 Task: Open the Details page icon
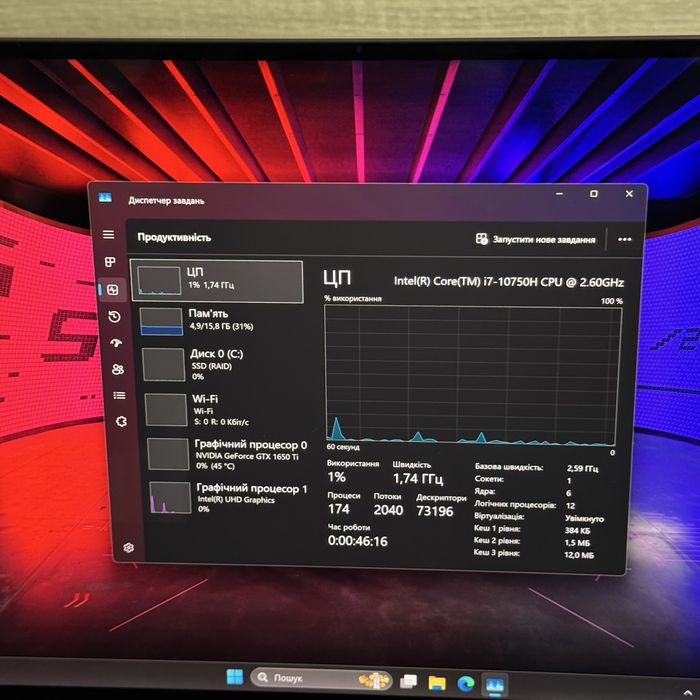point(119,395)
